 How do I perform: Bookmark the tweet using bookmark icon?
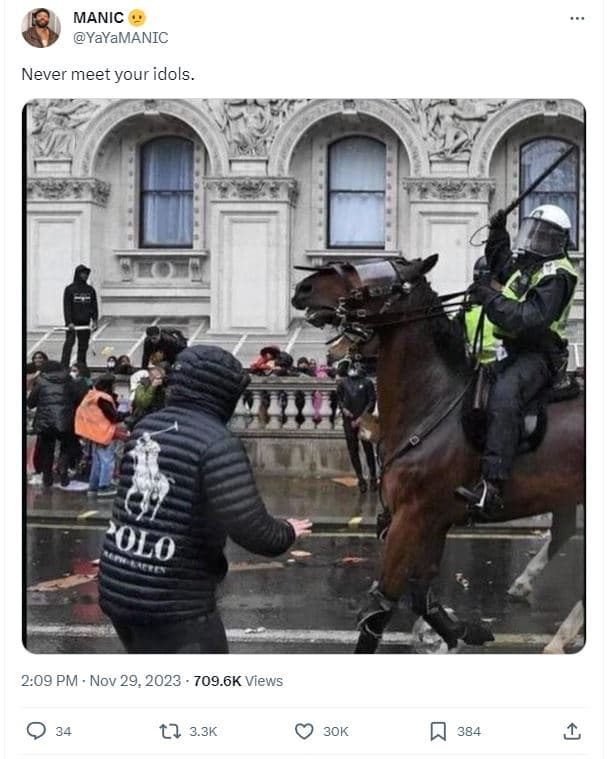(438, 731)
